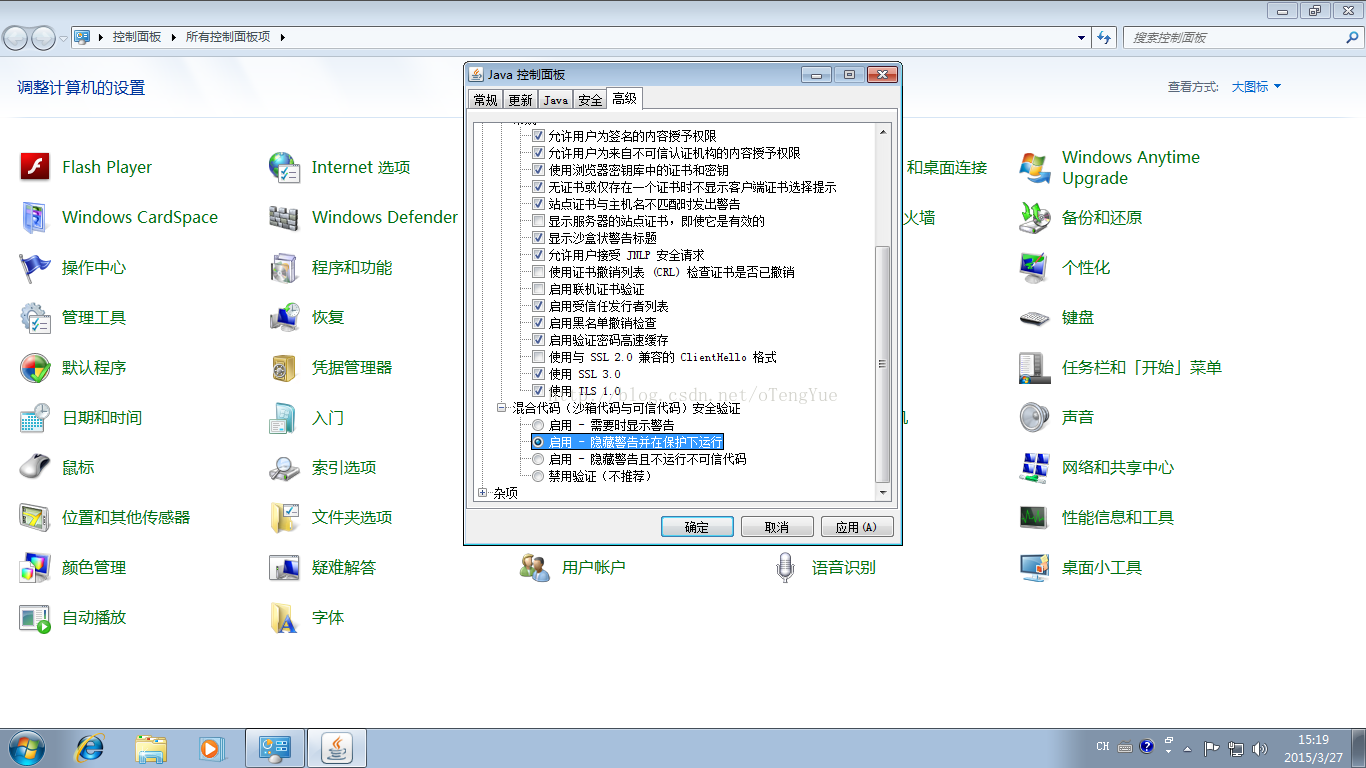Click the Java taskbar button

(337, 747)
